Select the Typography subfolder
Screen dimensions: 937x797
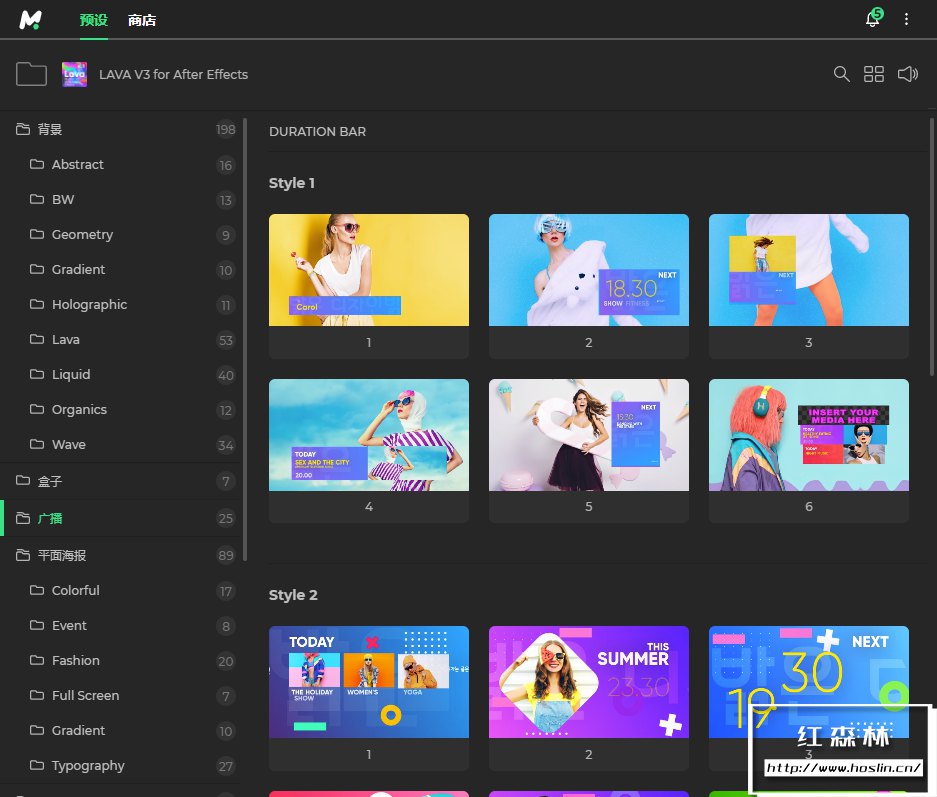point(88,765)
